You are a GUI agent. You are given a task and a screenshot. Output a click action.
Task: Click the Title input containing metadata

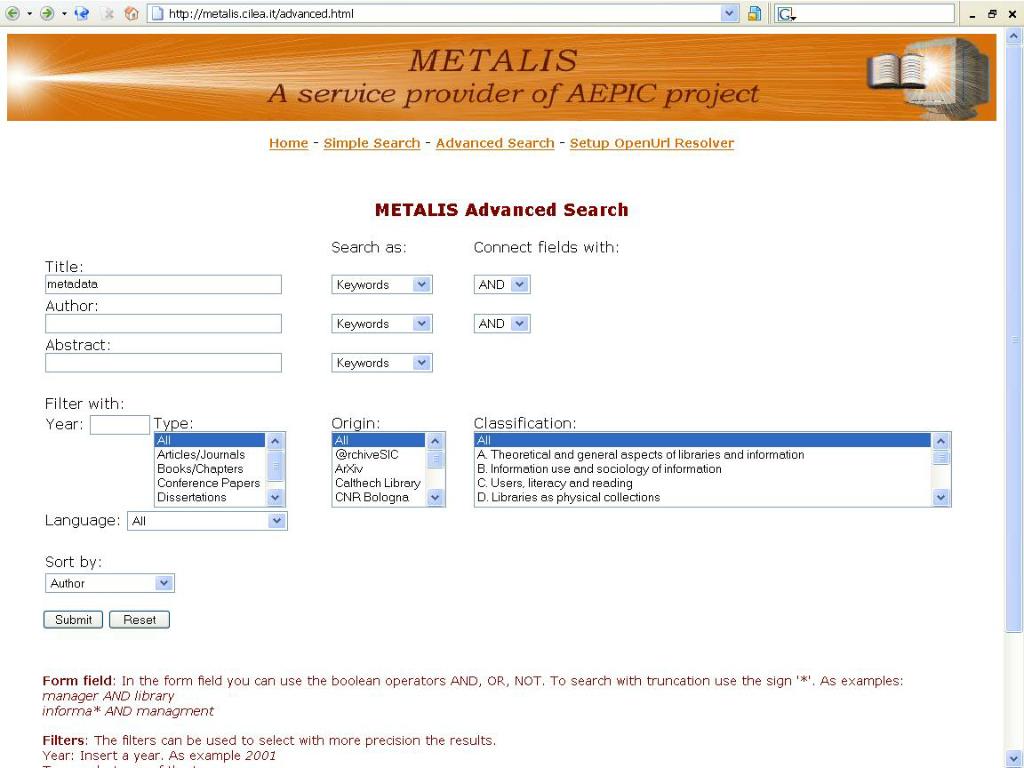coord(163,284)
